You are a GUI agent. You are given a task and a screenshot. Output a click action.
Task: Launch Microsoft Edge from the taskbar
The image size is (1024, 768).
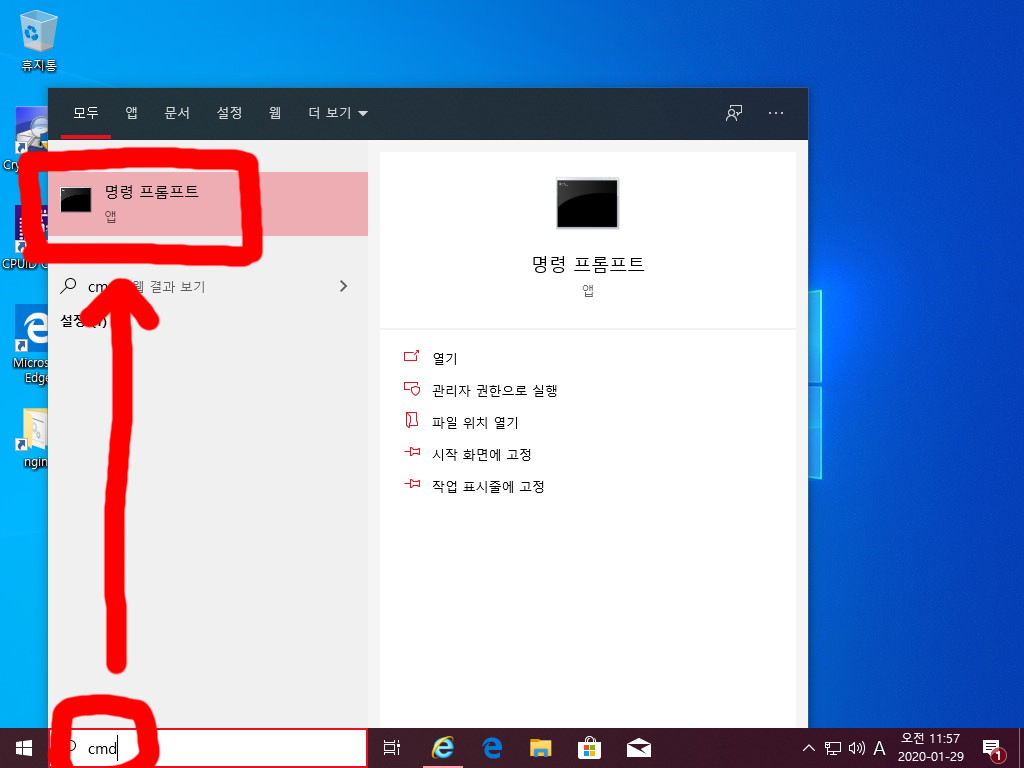tap(492, 748)
